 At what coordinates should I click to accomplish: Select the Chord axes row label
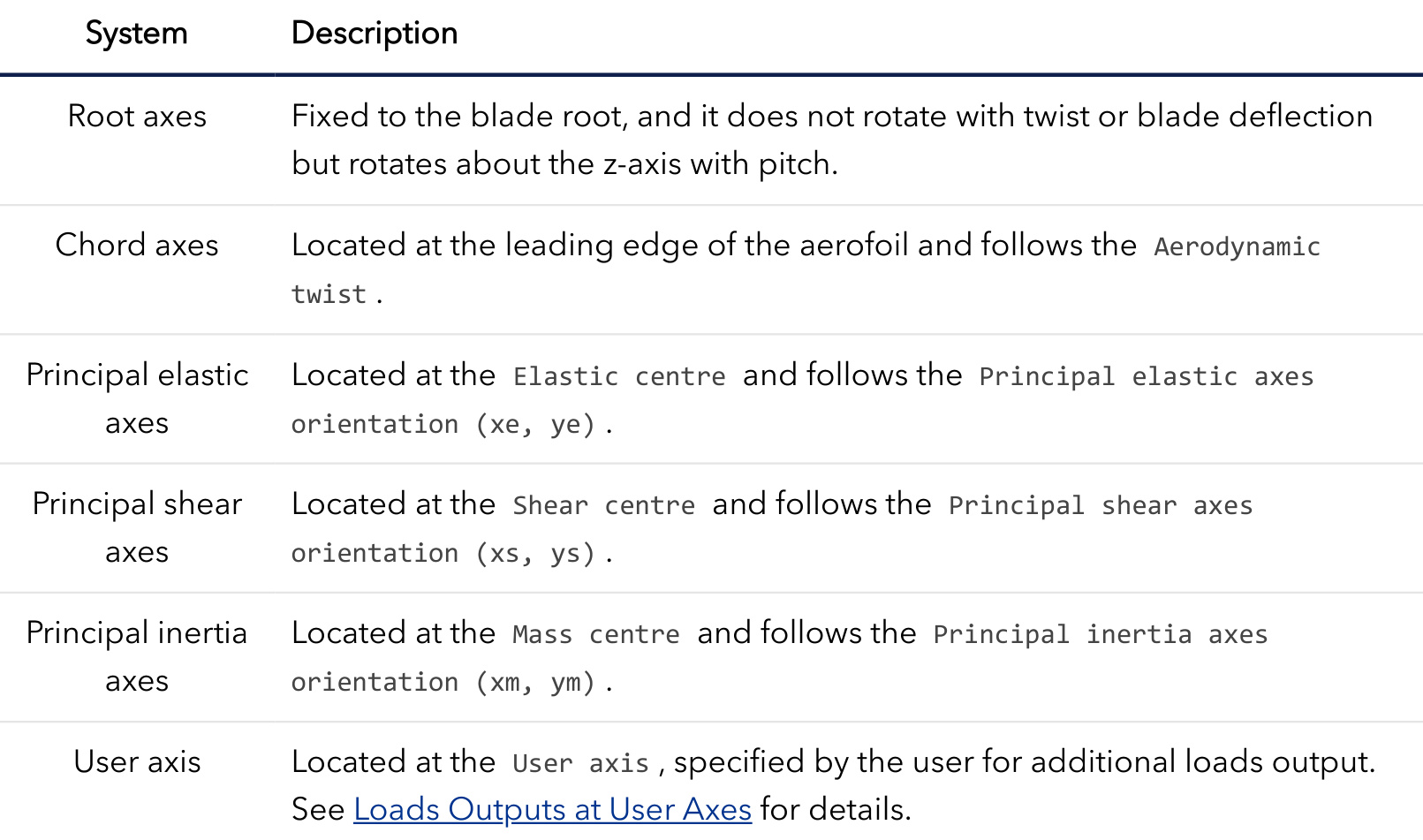tap(137, 245)
